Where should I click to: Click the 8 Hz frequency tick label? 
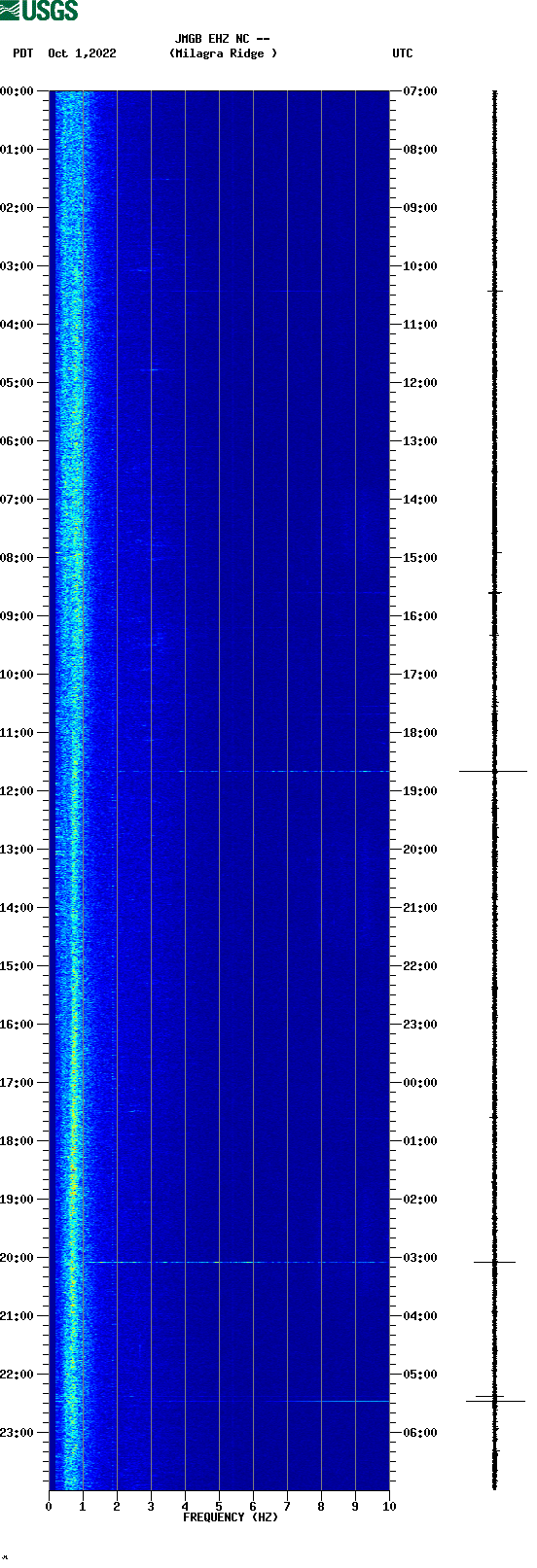pos(321,1507)
